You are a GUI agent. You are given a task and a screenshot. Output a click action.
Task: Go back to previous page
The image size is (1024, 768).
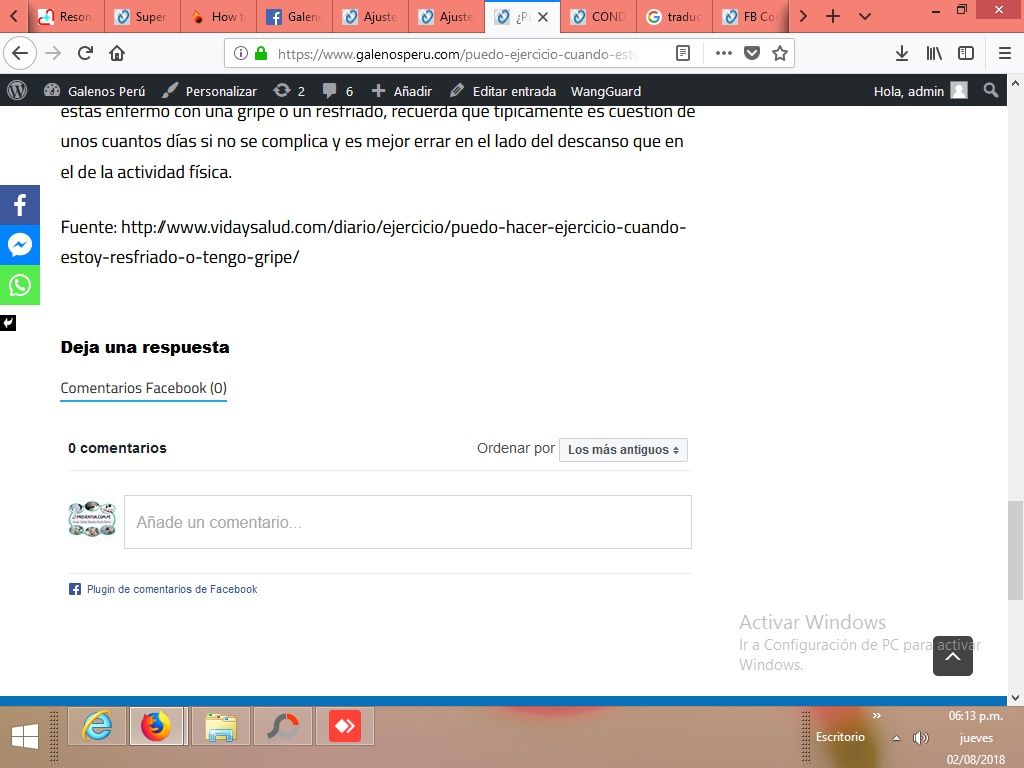coord(20,53)
